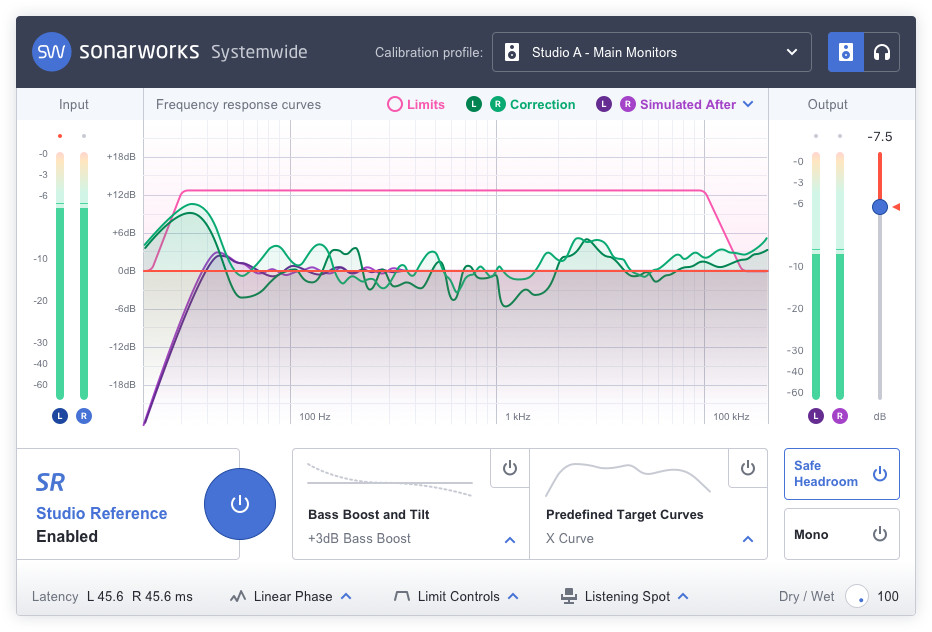This screenshot has height=632, width=932.
Task: Click the Simulated After right channel R badge
Action: point(627,104)
